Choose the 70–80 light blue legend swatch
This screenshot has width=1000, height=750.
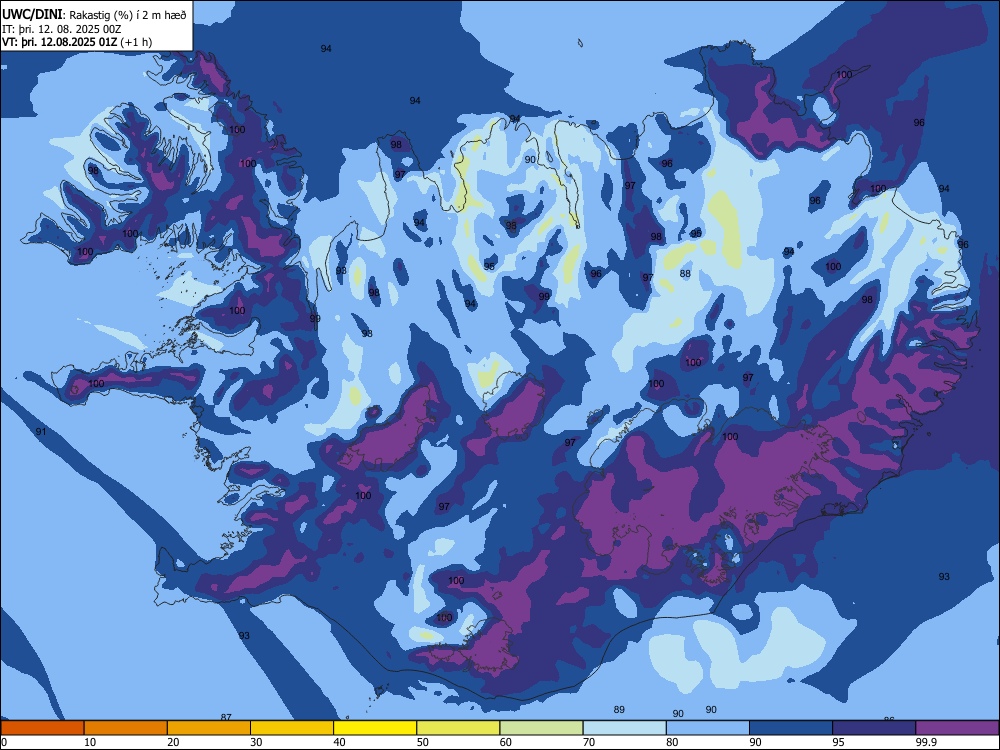coord(624,728)
